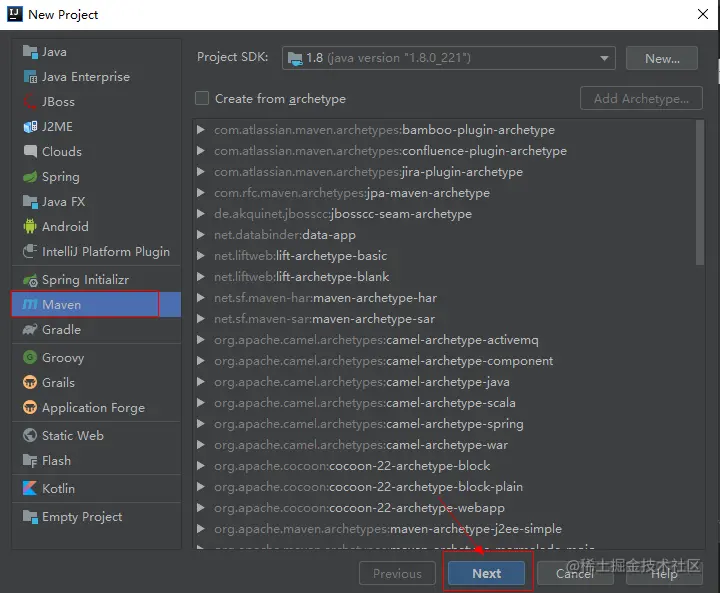Expand jpa-maven-archetype entry

point(201,193)
